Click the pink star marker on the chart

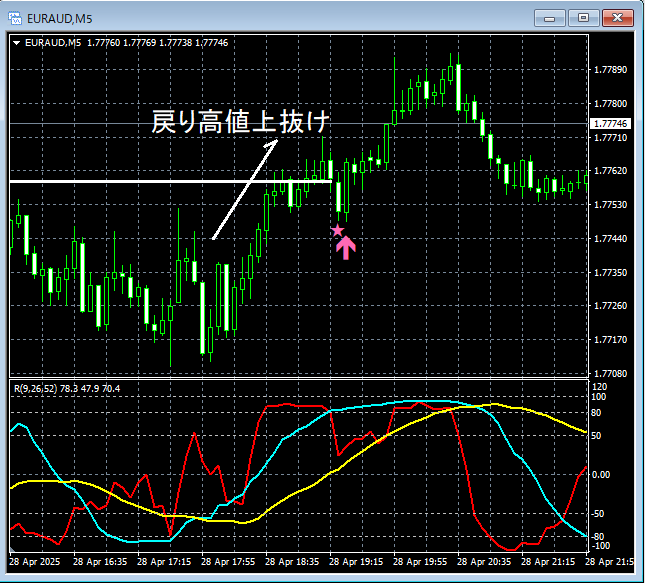click(x=337, y=231)
